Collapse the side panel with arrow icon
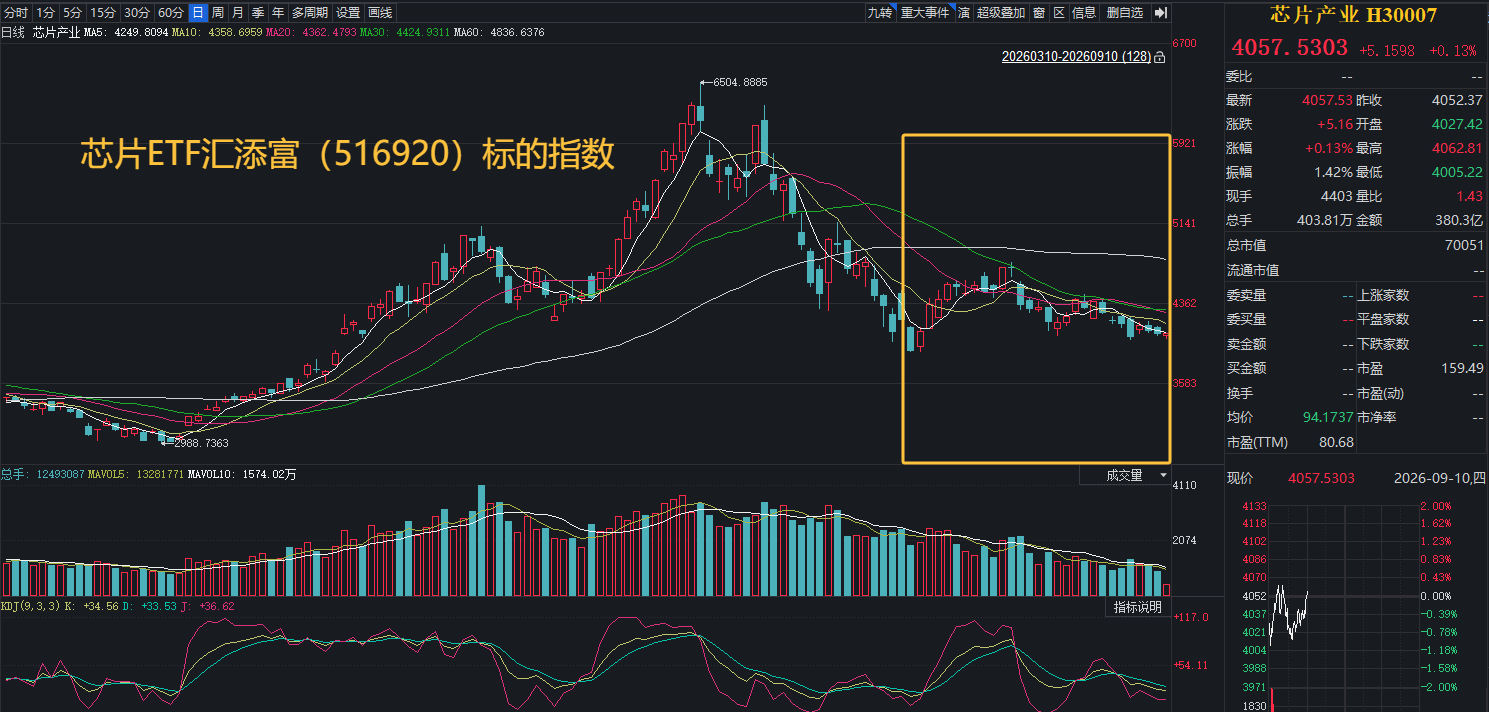Viewport: 1489px width, 712px height. tap(1160, 13)
